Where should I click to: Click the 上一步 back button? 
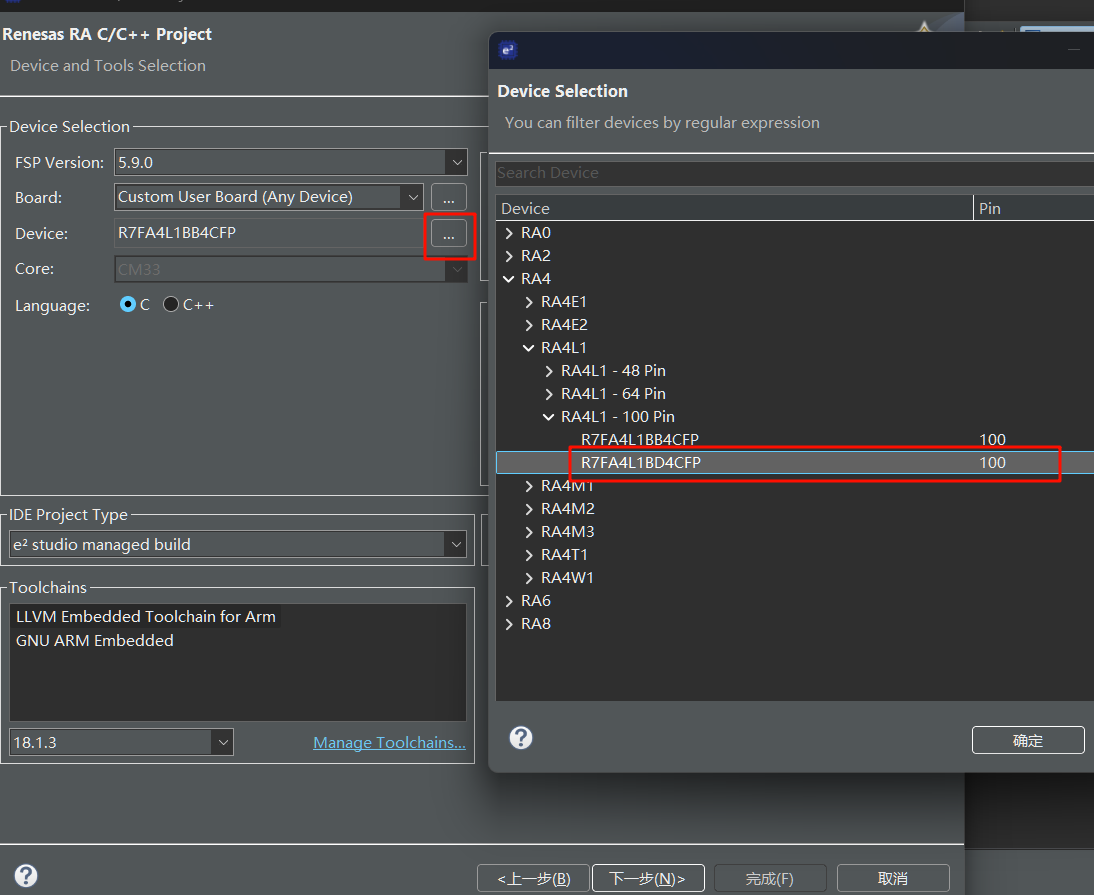[534, 878]
